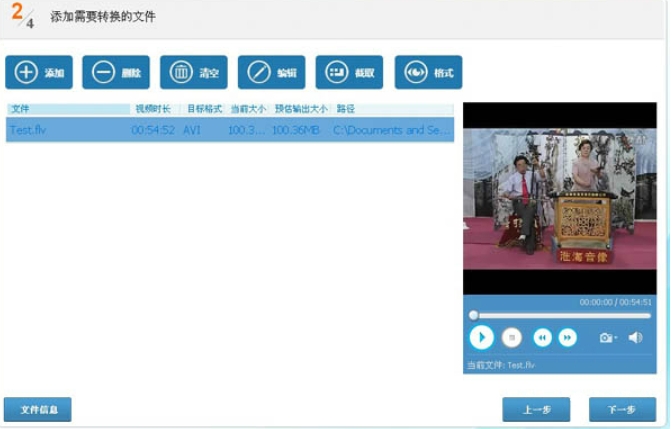Sort by the 路径 column header

pos(392,109)
